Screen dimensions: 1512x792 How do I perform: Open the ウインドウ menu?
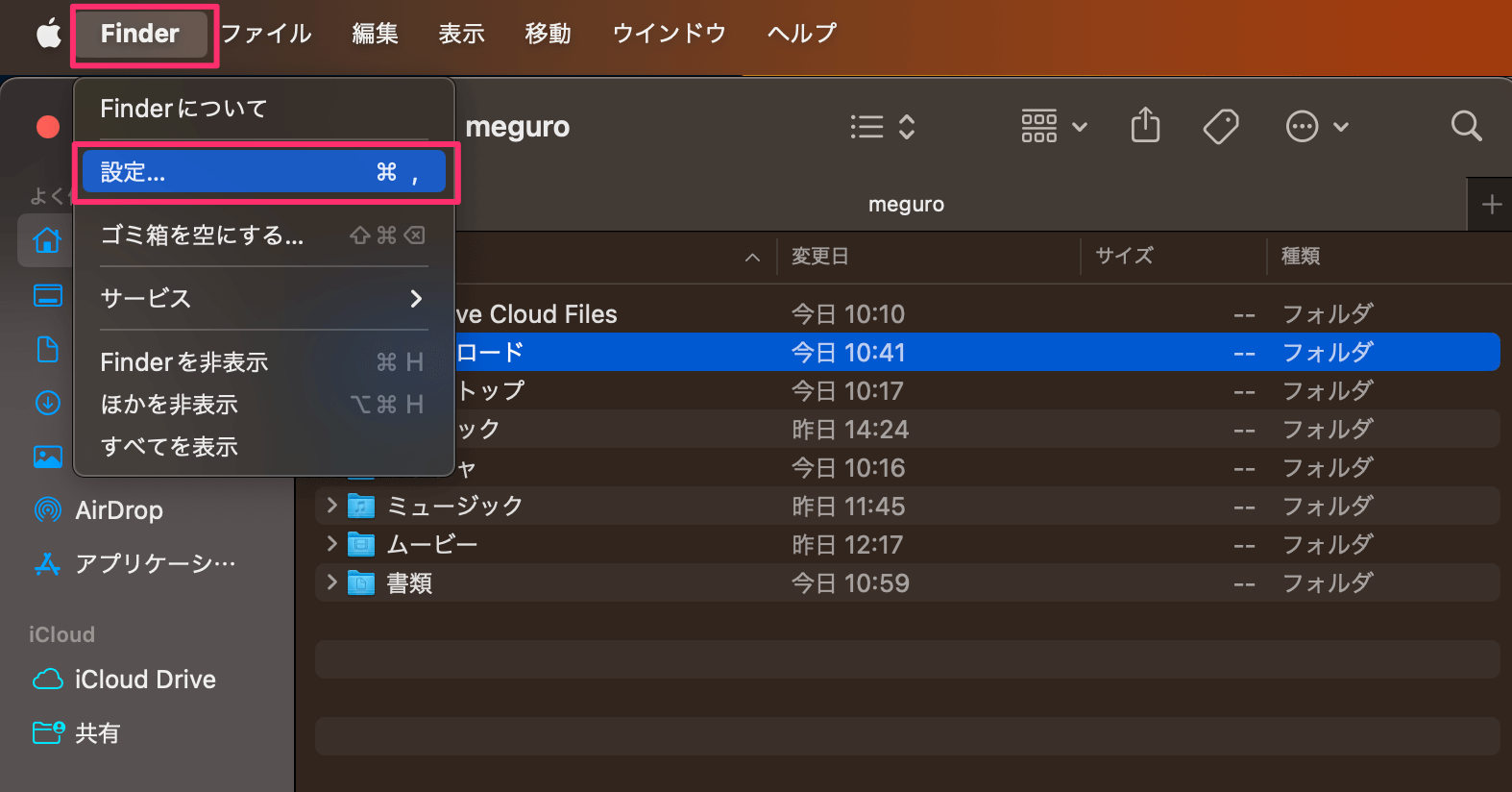(x=669, y=34)
